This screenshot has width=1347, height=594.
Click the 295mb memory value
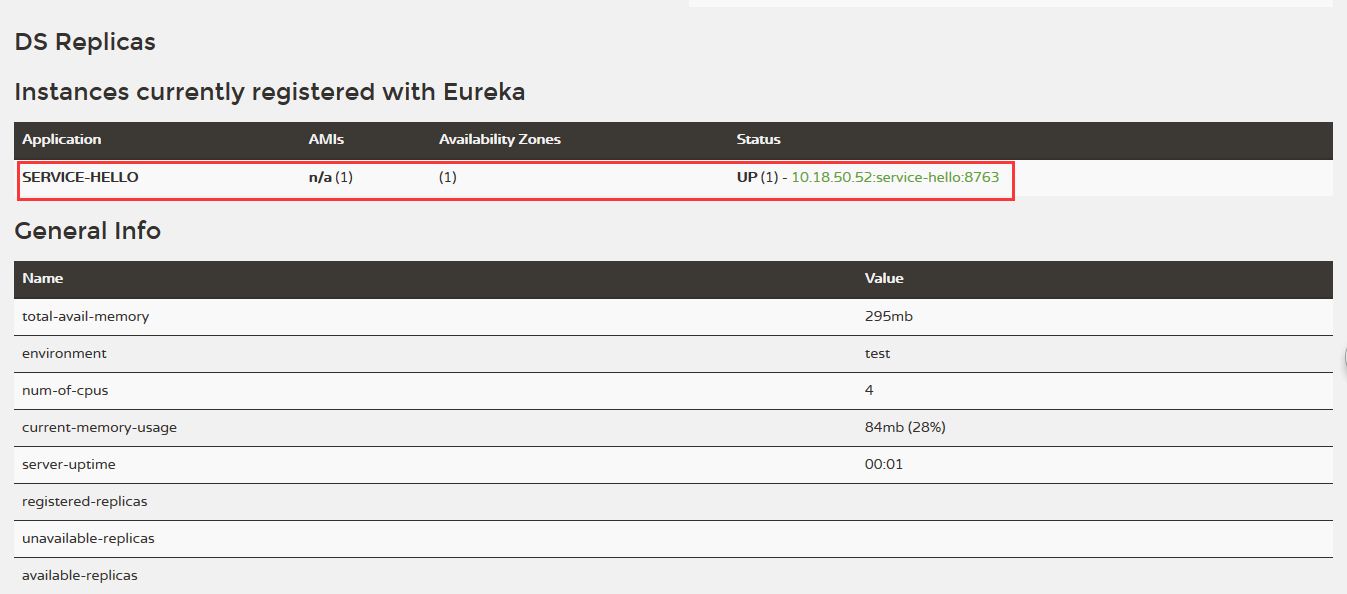click(888, 316)
